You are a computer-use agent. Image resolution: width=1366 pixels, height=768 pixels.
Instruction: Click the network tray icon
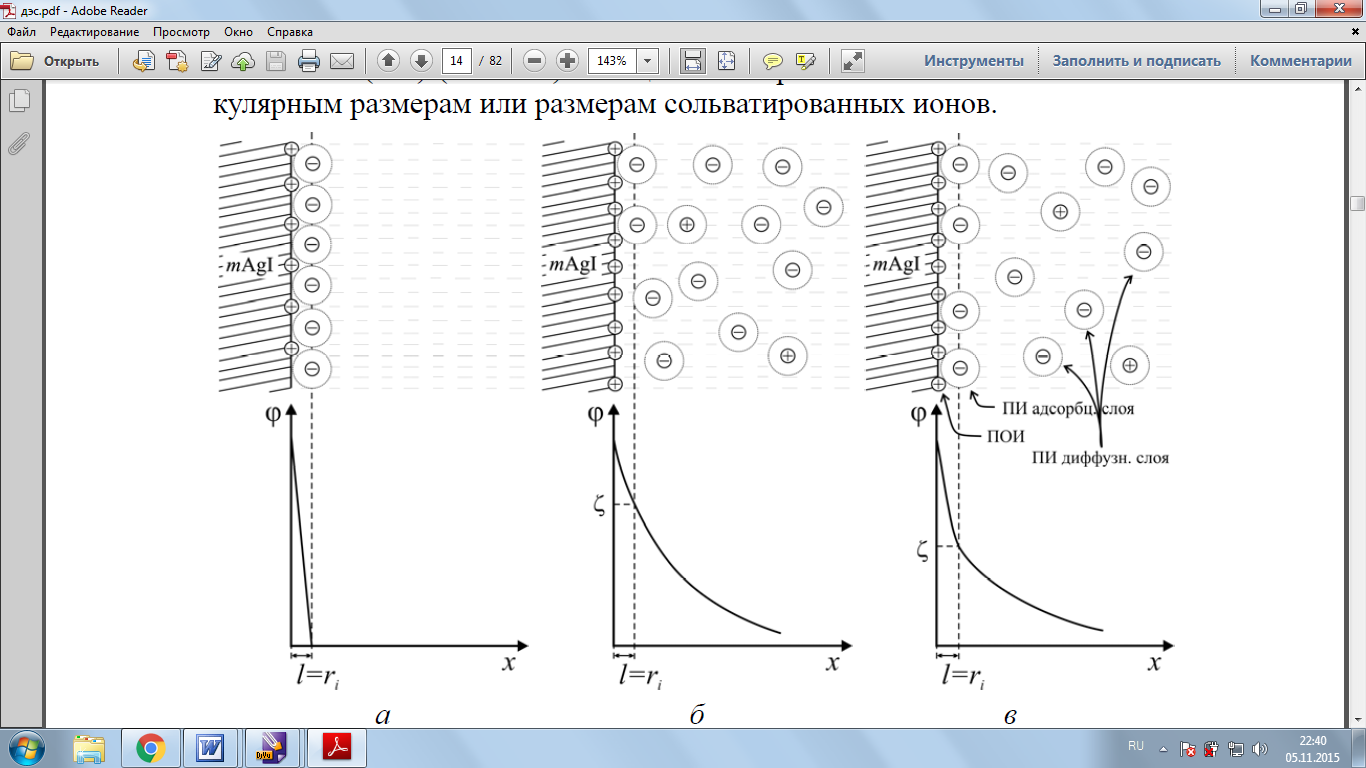[x=1235, y=748]
